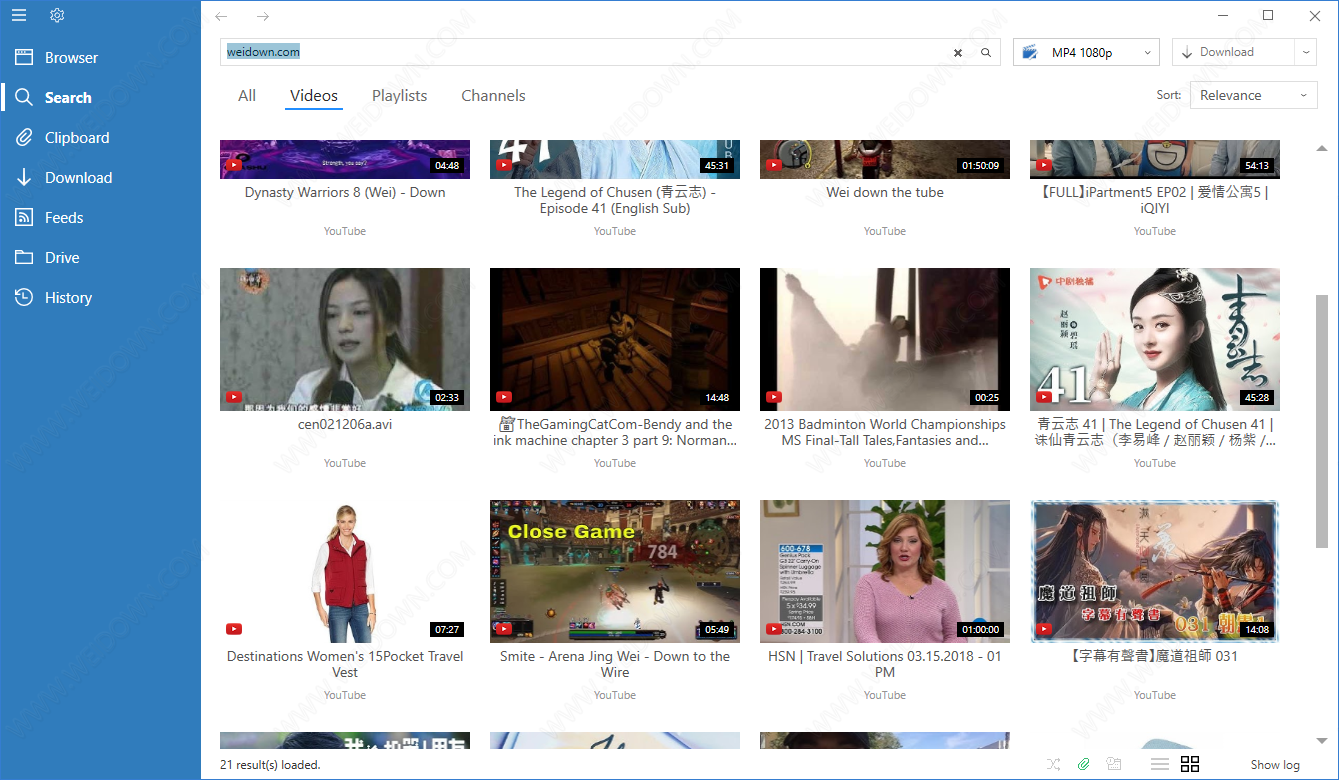Viewport: 1339px width, 780px height.
Task: Switch to the Playlists tab
Action: coord(400,96)
